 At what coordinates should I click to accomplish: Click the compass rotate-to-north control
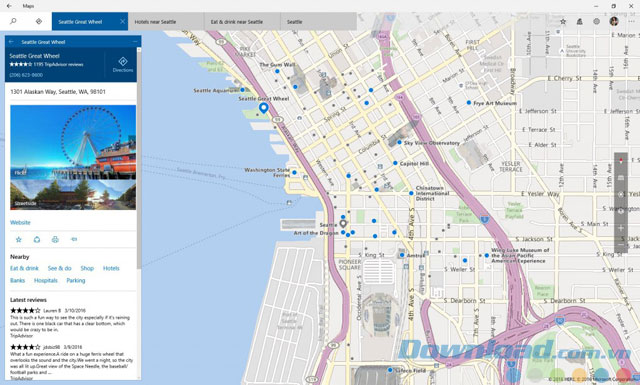621,161
